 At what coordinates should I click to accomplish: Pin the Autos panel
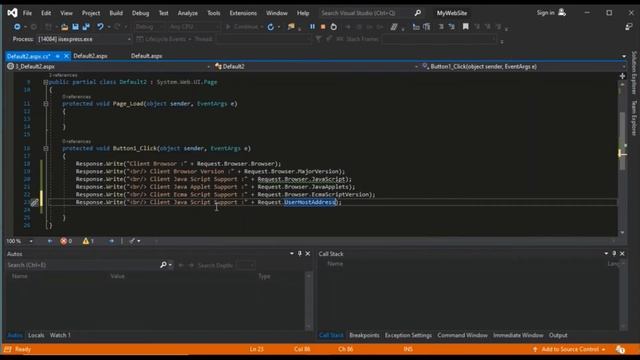(300, 253)
